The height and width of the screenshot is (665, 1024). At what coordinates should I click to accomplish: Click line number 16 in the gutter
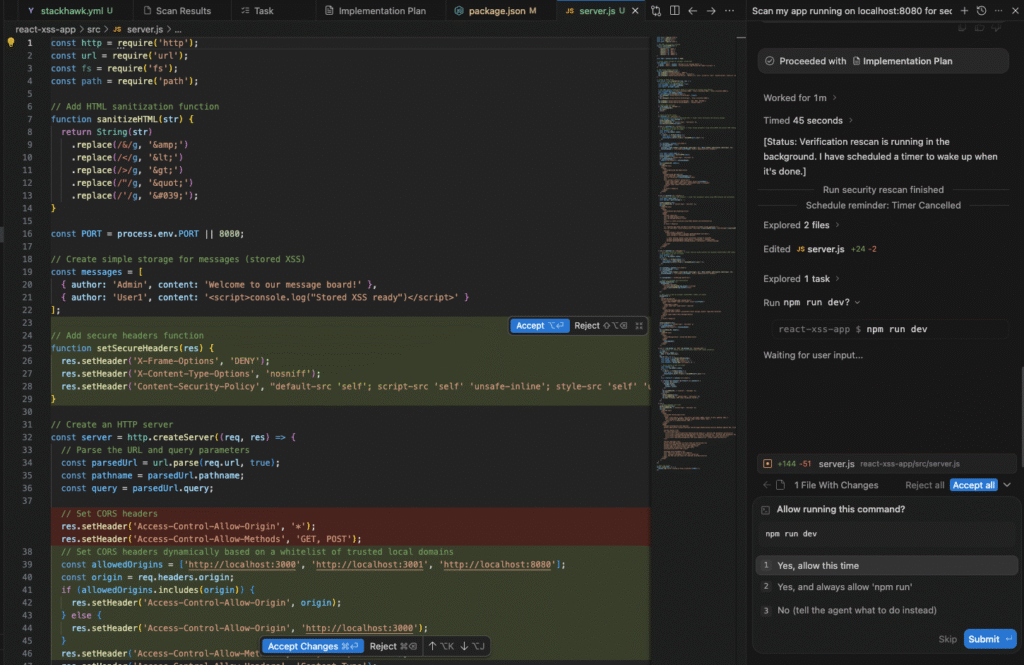(x=27, y=233)
